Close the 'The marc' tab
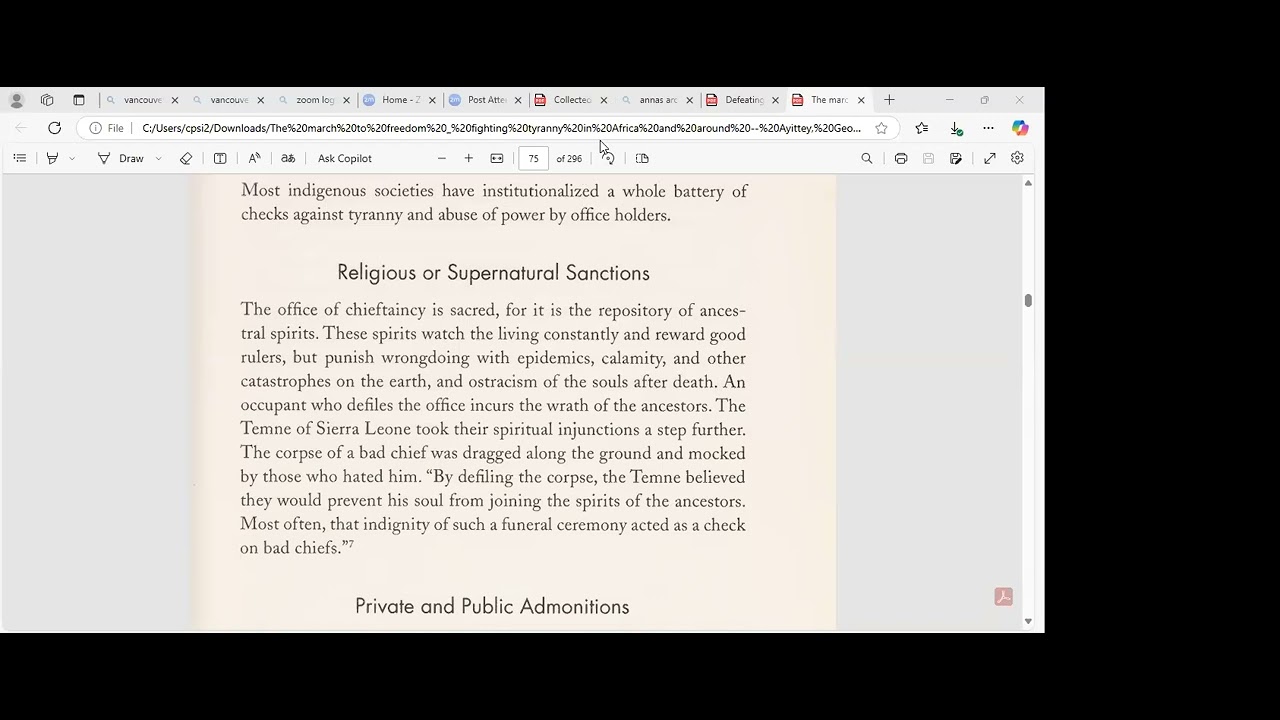The image size is (1280, 720). tap(861, 100)
